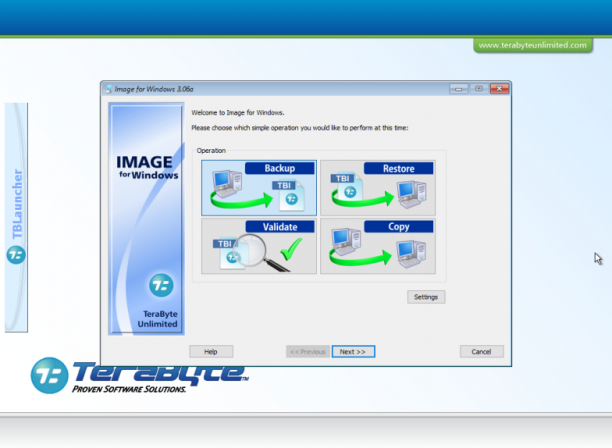Choose the Validate operation tile
Screen dimensions: 612x448
coord(259,246)
